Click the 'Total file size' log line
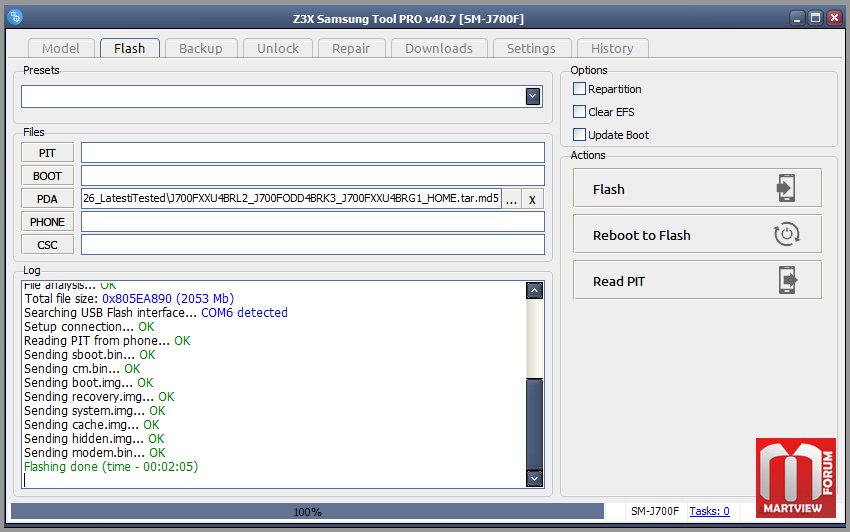 130,298
